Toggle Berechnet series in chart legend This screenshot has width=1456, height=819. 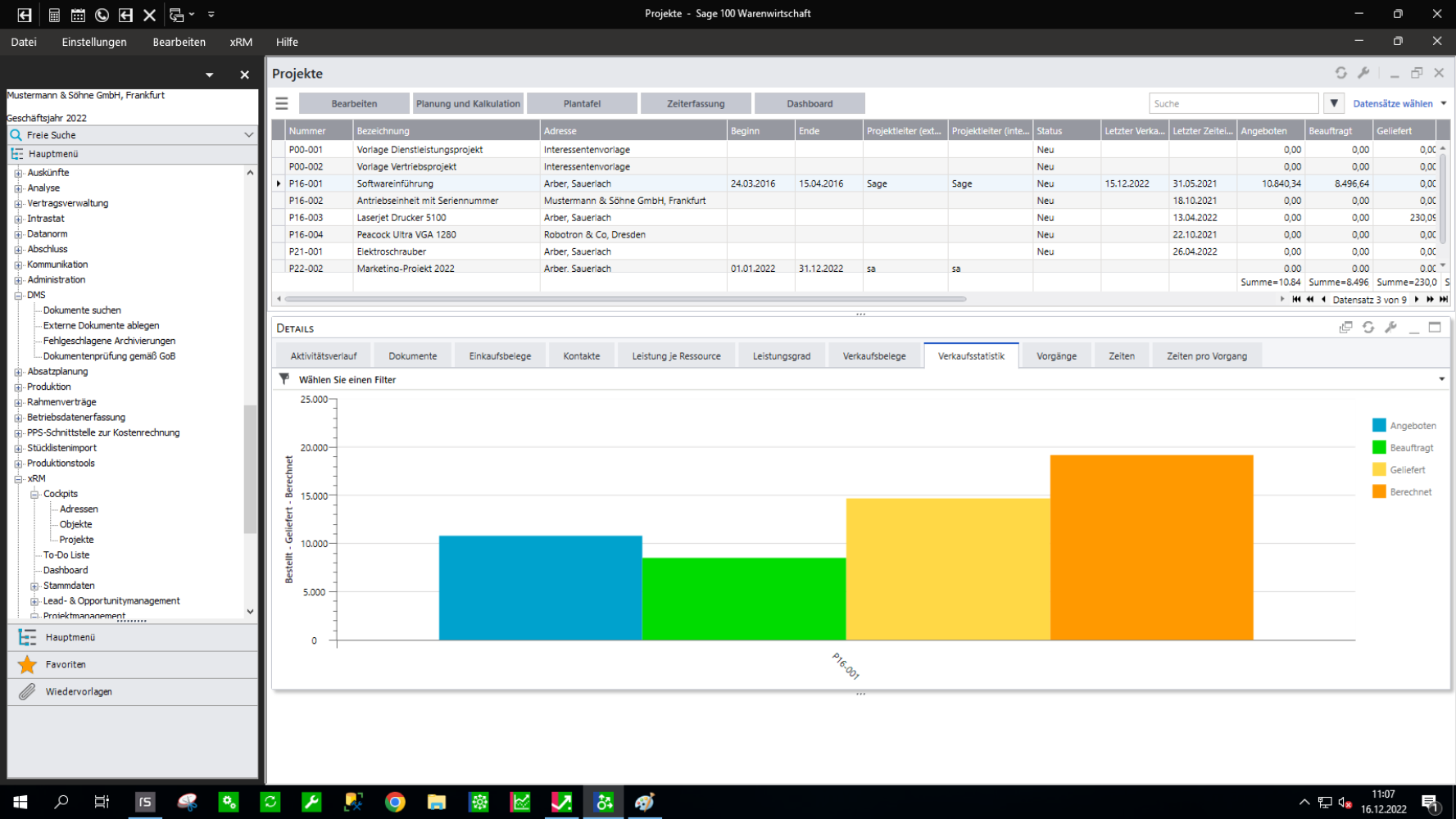click(x=1379, y=492)
